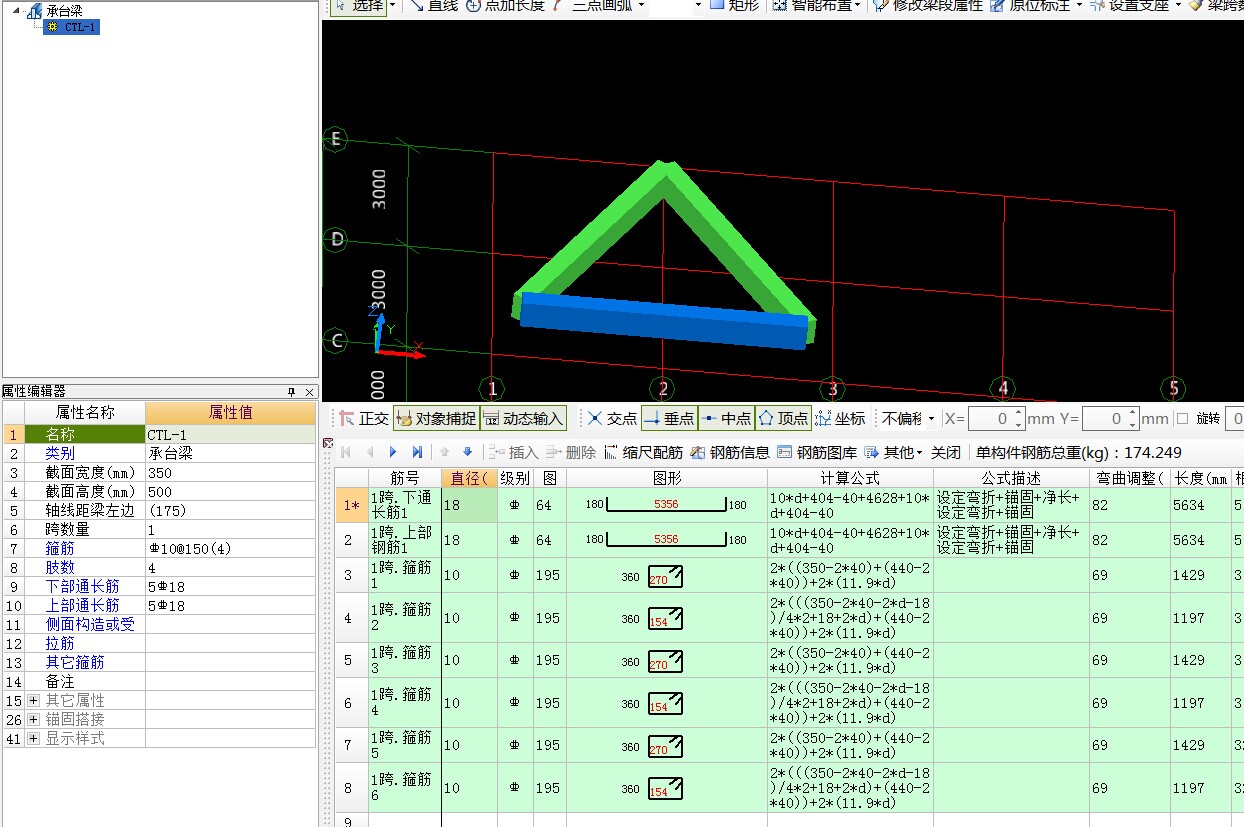Image resolution: width=1244 pixels, height=827 pixels.
Task: Pin the 属性编辑器 panel
Action: pos(292,392)
